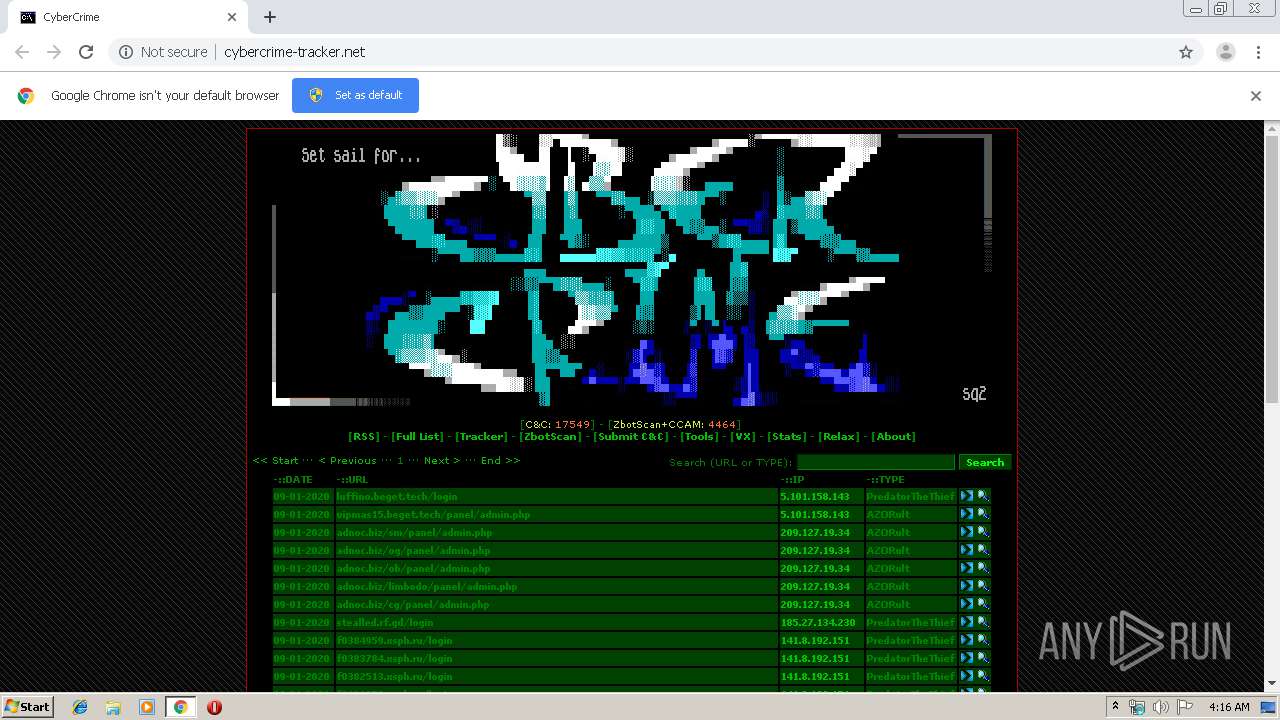Open the volume control in the tray
The image size is (1280, 720).
click(x=1161, y=707)
